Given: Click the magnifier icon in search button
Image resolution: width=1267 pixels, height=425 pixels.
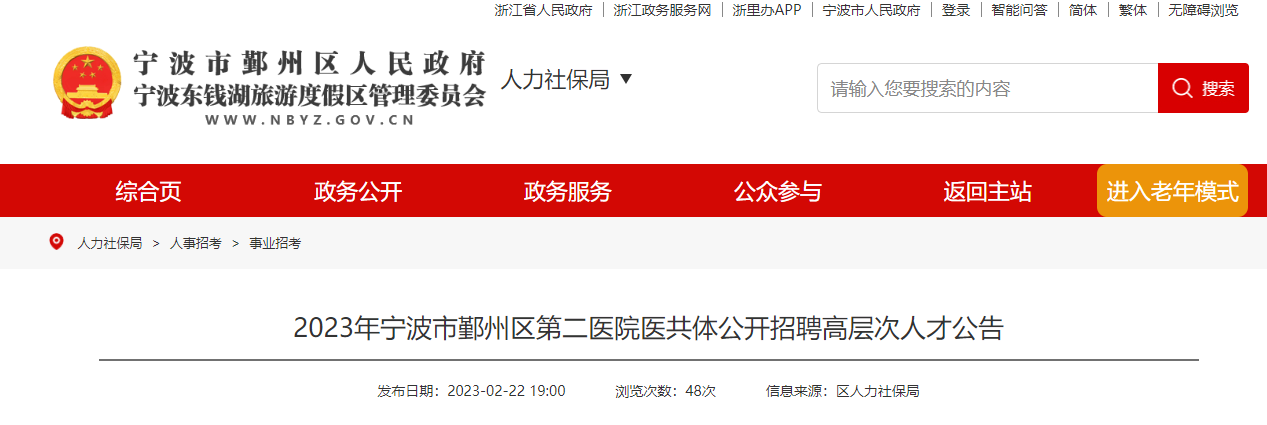Looking at the screenshot, I should click(x=1182, y=88).
